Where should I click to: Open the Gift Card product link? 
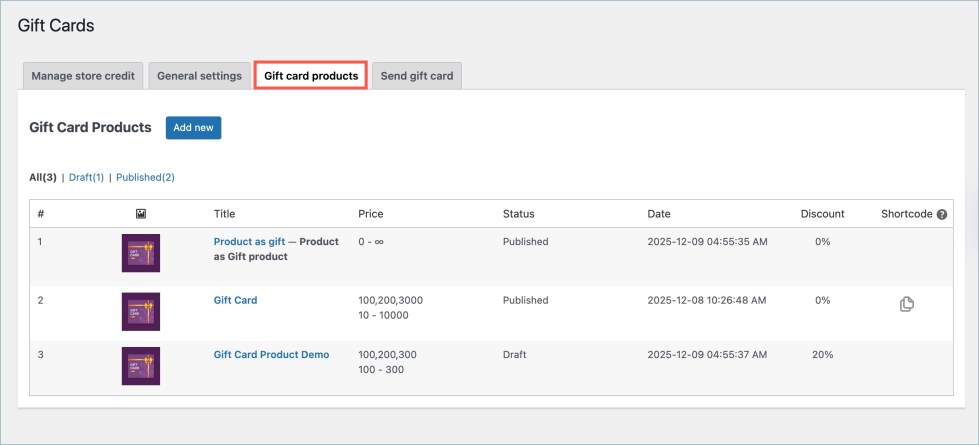click(235, 300)
